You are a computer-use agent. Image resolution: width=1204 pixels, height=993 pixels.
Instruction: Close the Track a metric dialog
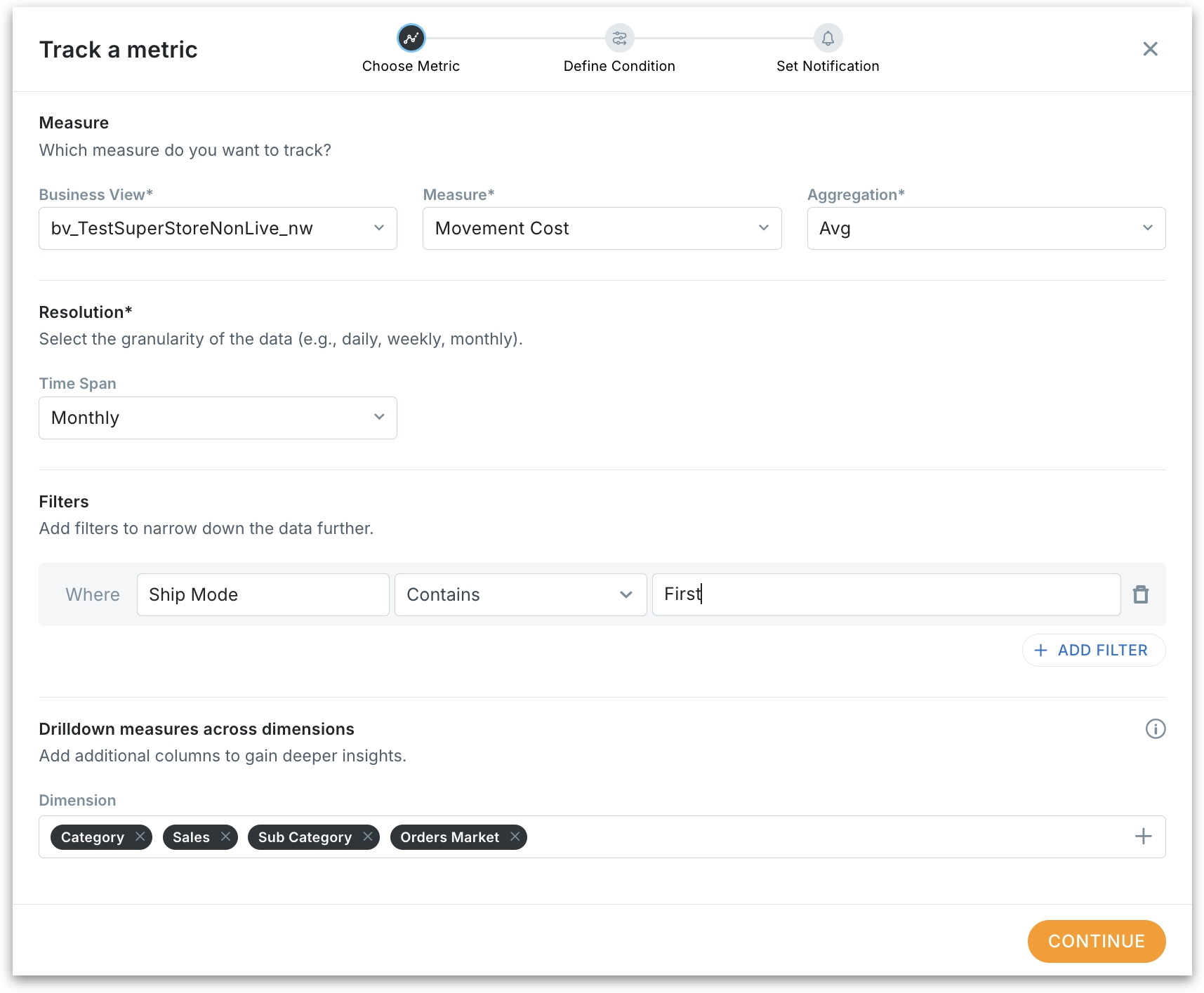click(1150, 49)
